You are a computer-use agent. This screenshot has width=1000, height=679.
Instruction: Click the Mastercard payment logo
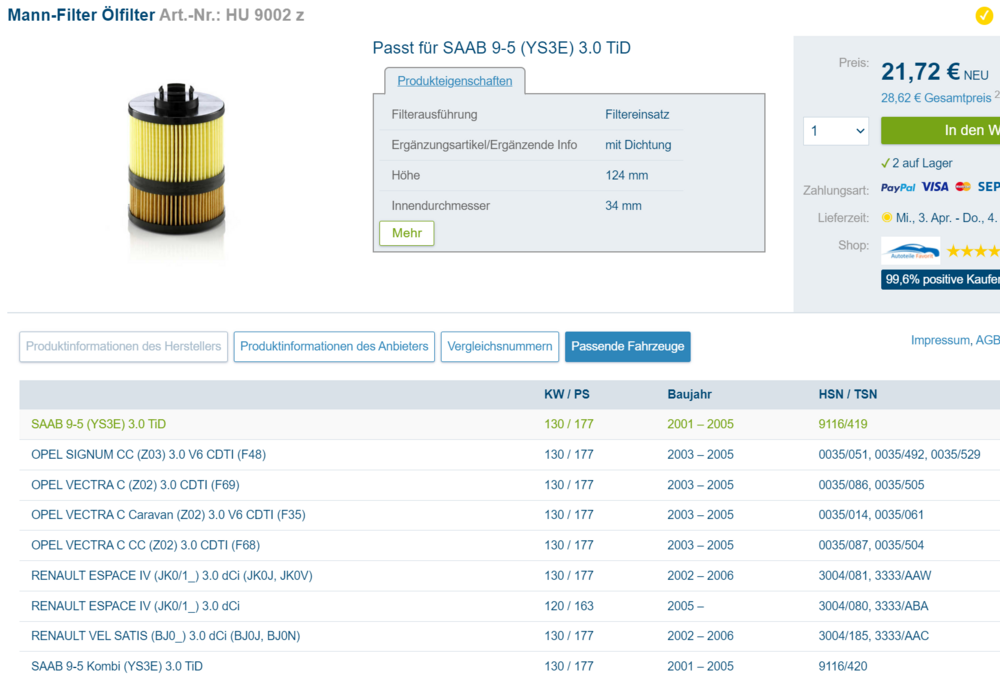click(x=963, y=186)
